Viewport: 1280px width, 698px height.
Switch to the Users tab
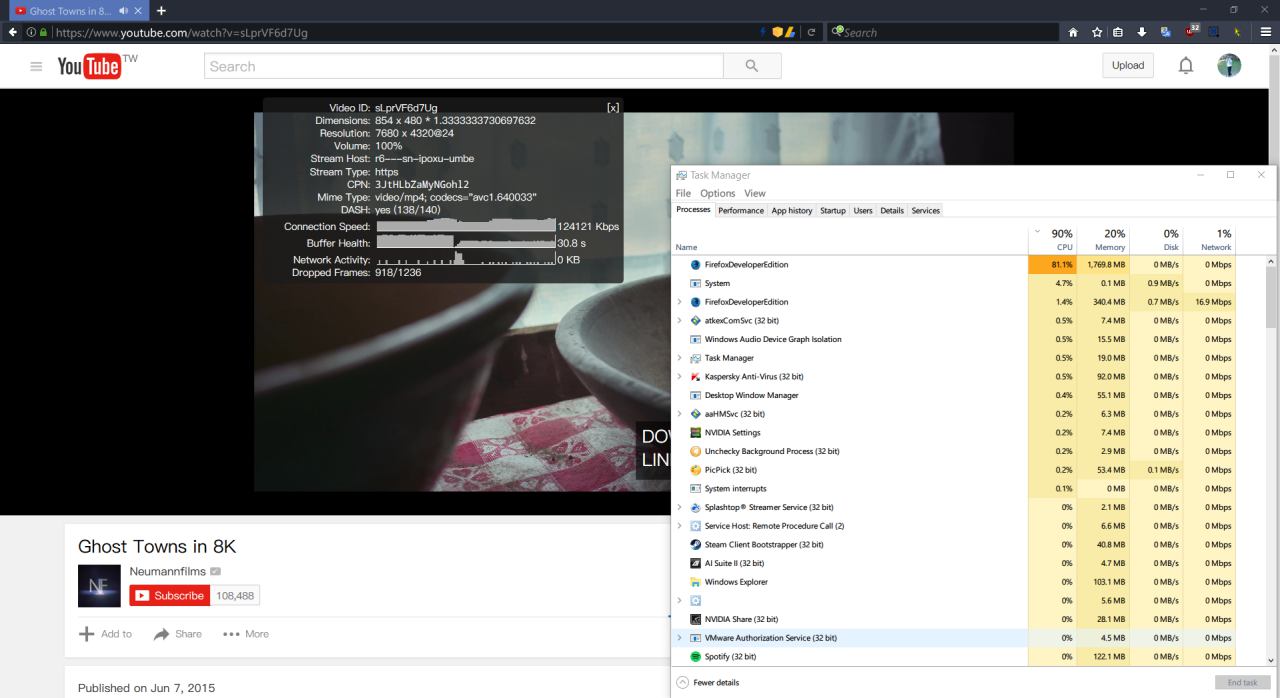tap(863, 211)
